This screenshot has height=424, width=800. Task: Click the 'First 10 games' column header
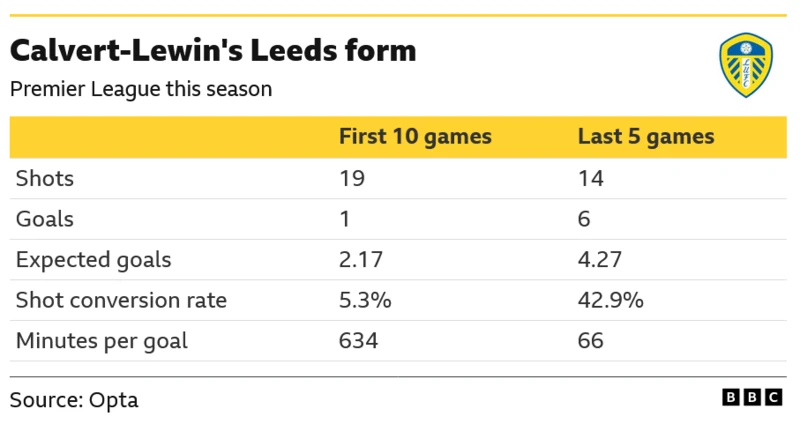(x=414, y=137)
